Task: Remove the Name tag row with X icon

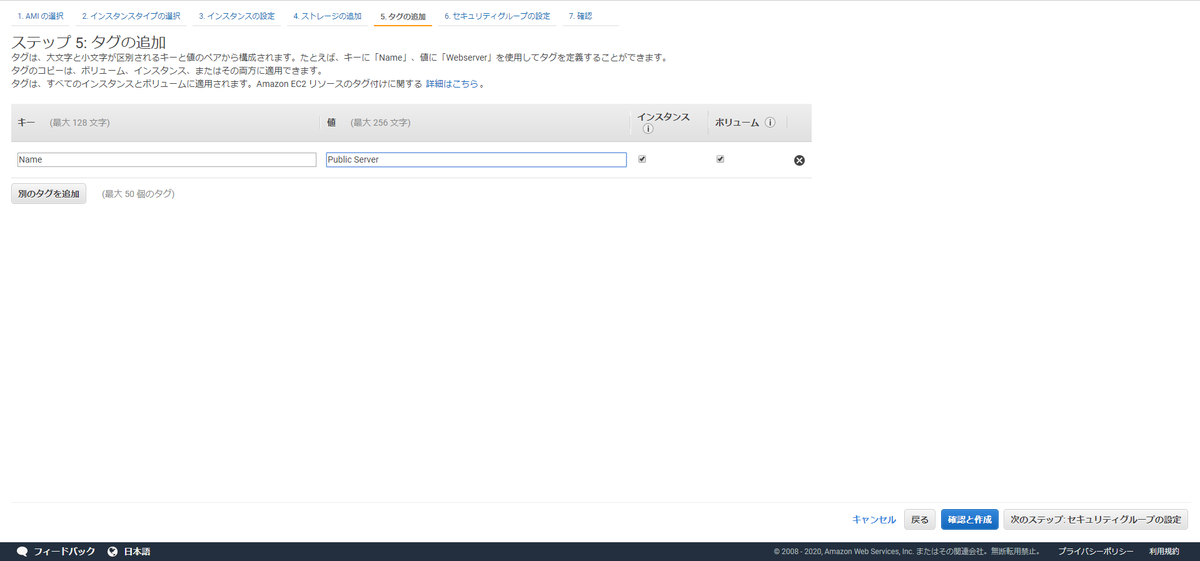Action: click(x=799, y=160)
